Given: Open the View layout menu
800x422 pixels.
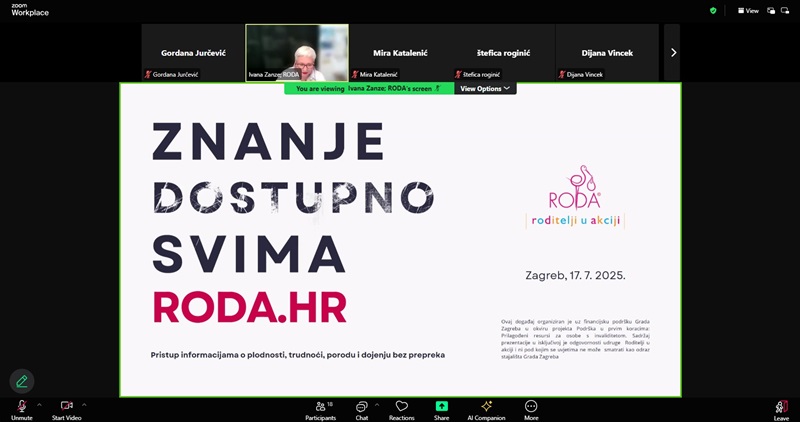Looking at the screenshot, I should tap(748, 10).
